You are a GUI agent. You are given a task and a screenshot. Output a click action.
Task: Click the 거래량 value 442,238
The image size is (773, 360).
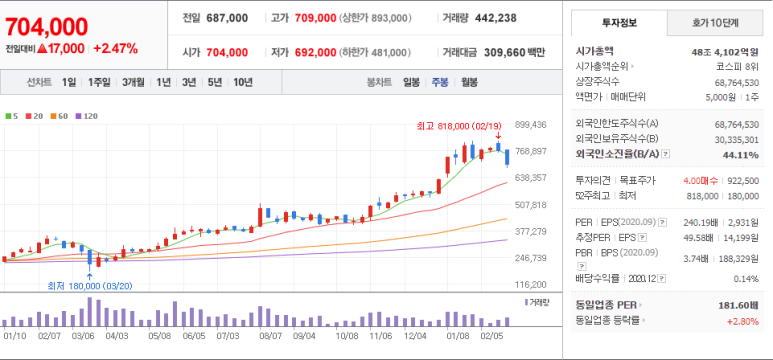(x=495, y=18)
